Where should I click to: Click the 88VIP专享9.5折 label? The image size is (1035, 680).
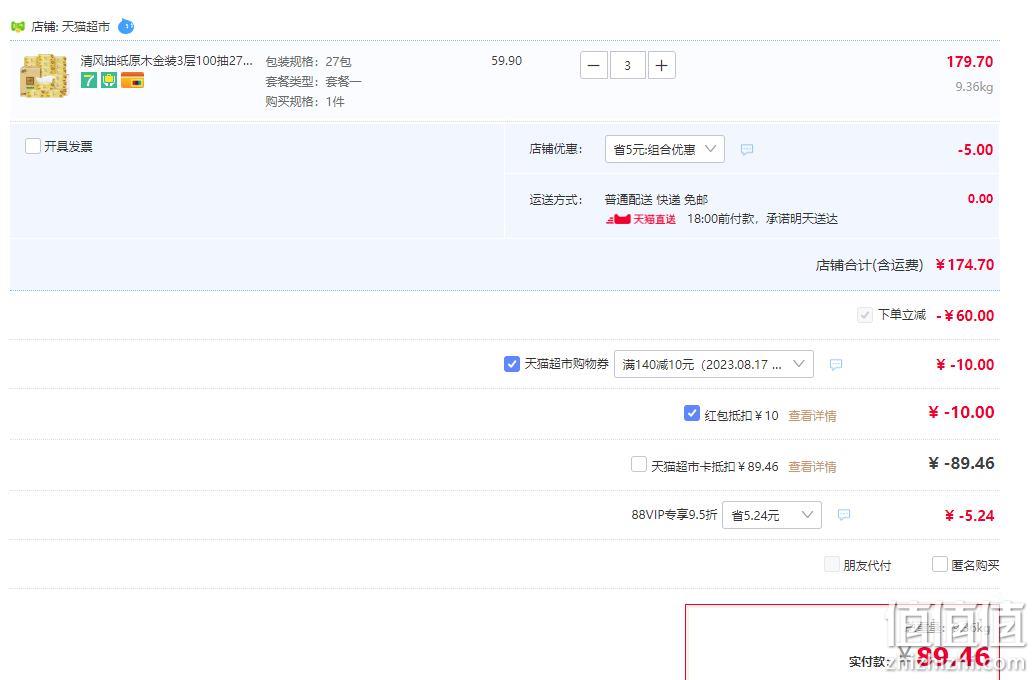(x=674, y=515)
